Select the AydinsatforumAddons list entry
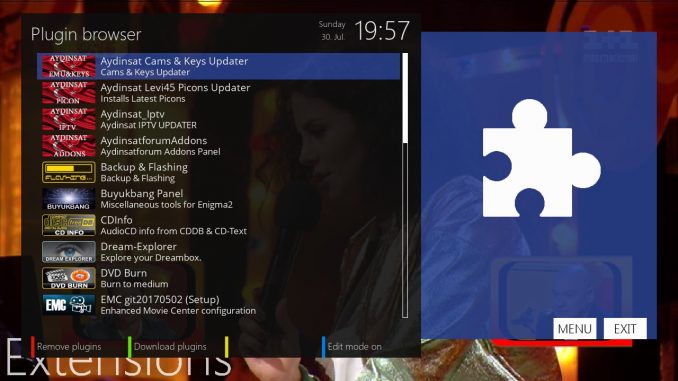The height and width of the screenshot is (381, 678). click(218, 146)
